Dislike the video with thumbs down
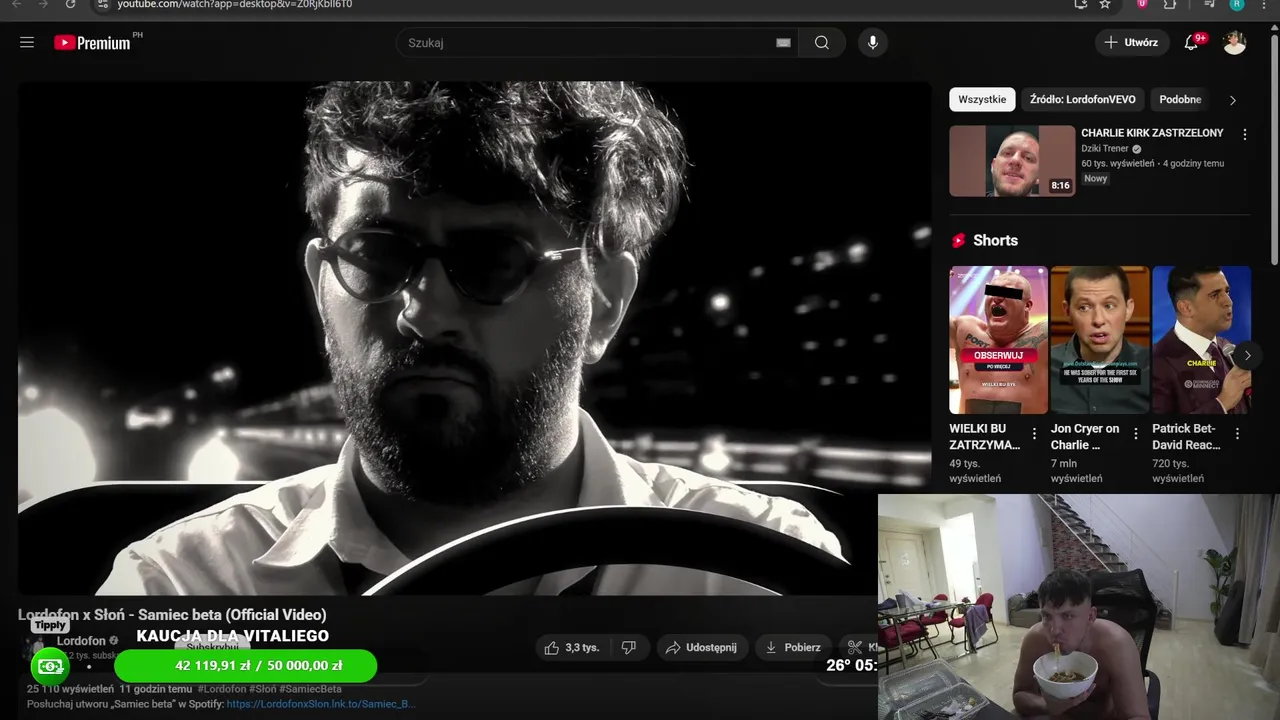1280x720 pixels. point(629,647)
